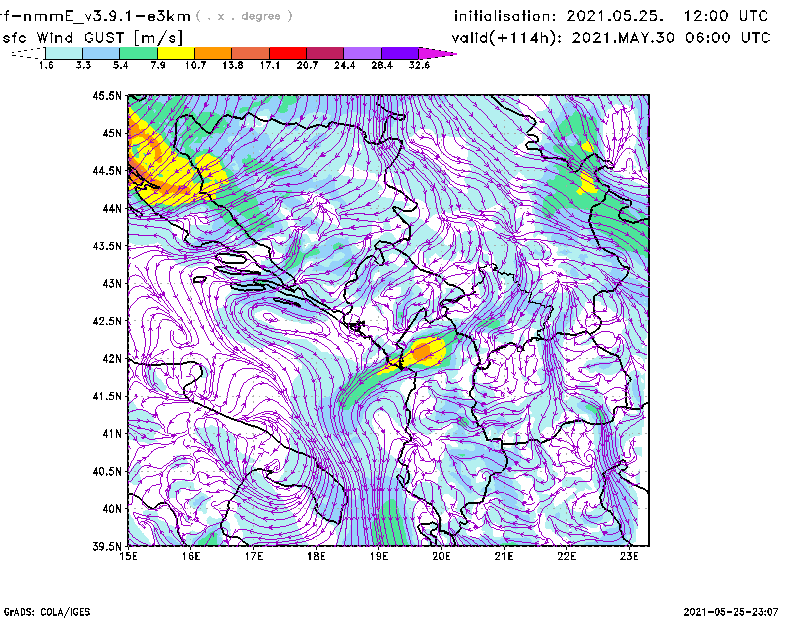Click the yellow-orange gust maximum near 42N 20E
Image resolution: width=800 pixels, height=618 pixels.
click(x=427, y=352)
